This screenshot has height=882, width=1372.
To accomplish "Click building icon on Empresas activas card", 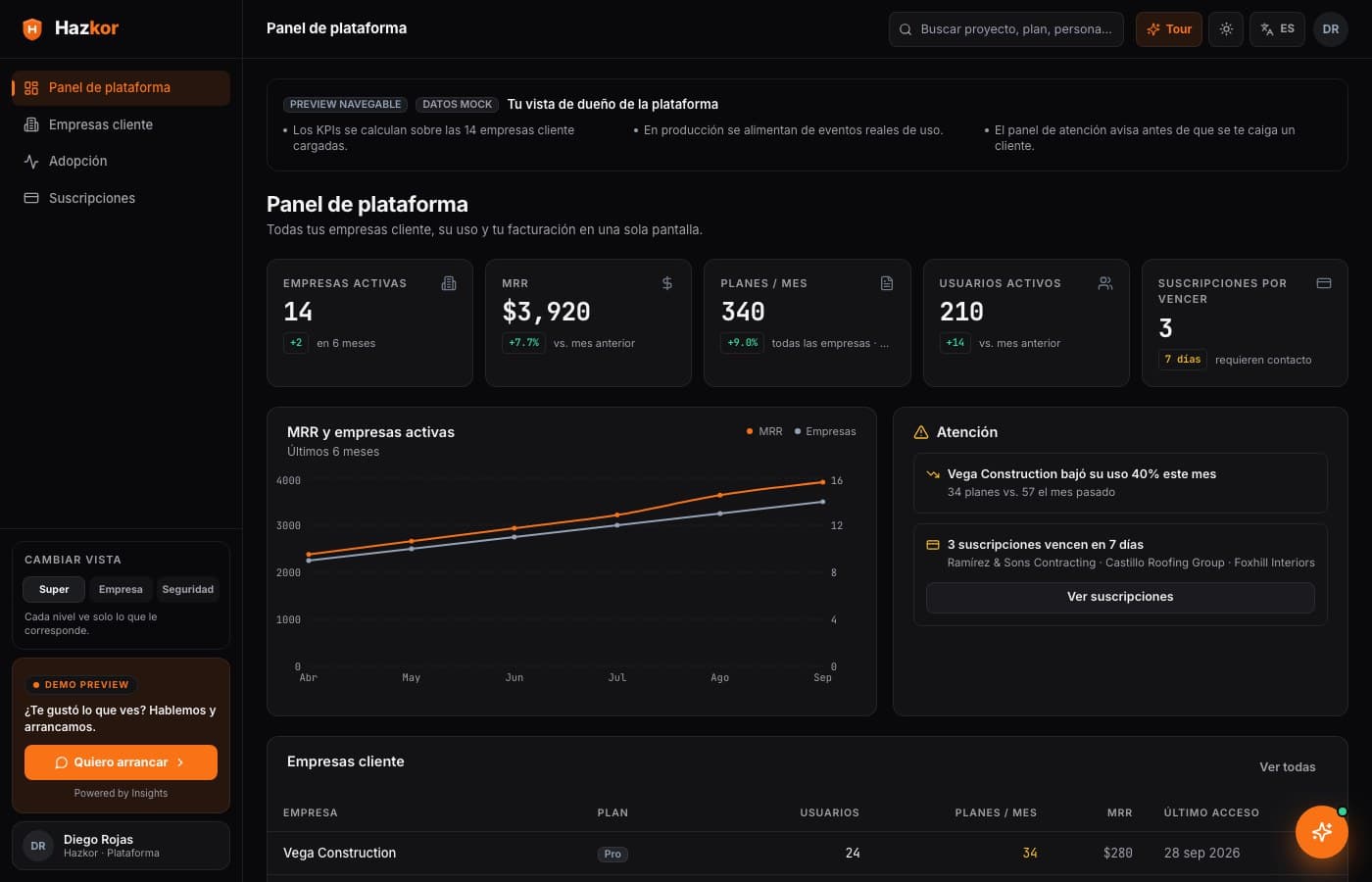I will coord(449,283).
